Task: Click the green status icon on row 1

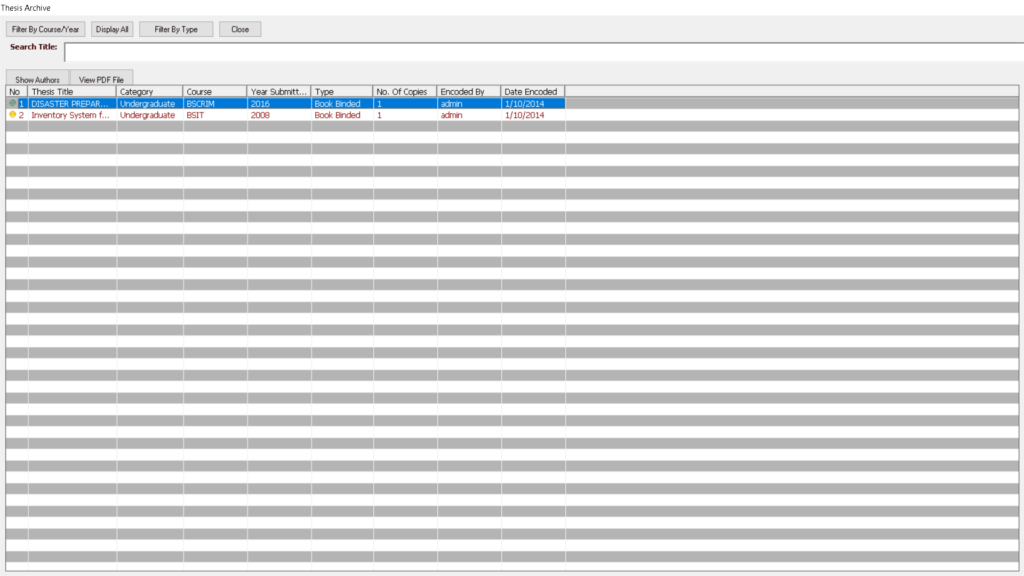Action: click(13, 103)
